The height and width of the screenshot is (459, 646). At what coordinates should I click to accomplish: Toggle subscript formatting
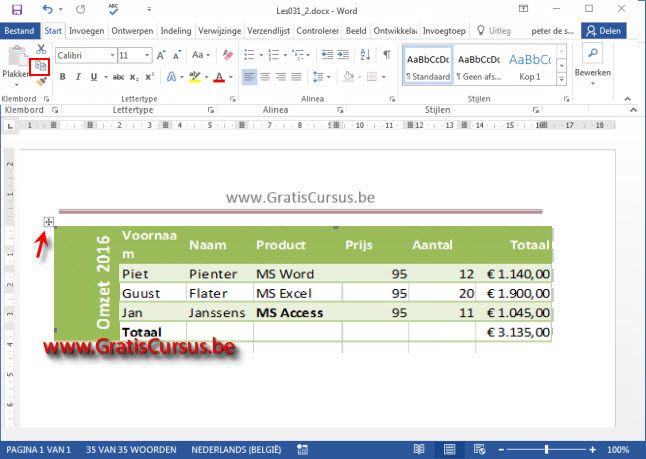click(134, 77)
